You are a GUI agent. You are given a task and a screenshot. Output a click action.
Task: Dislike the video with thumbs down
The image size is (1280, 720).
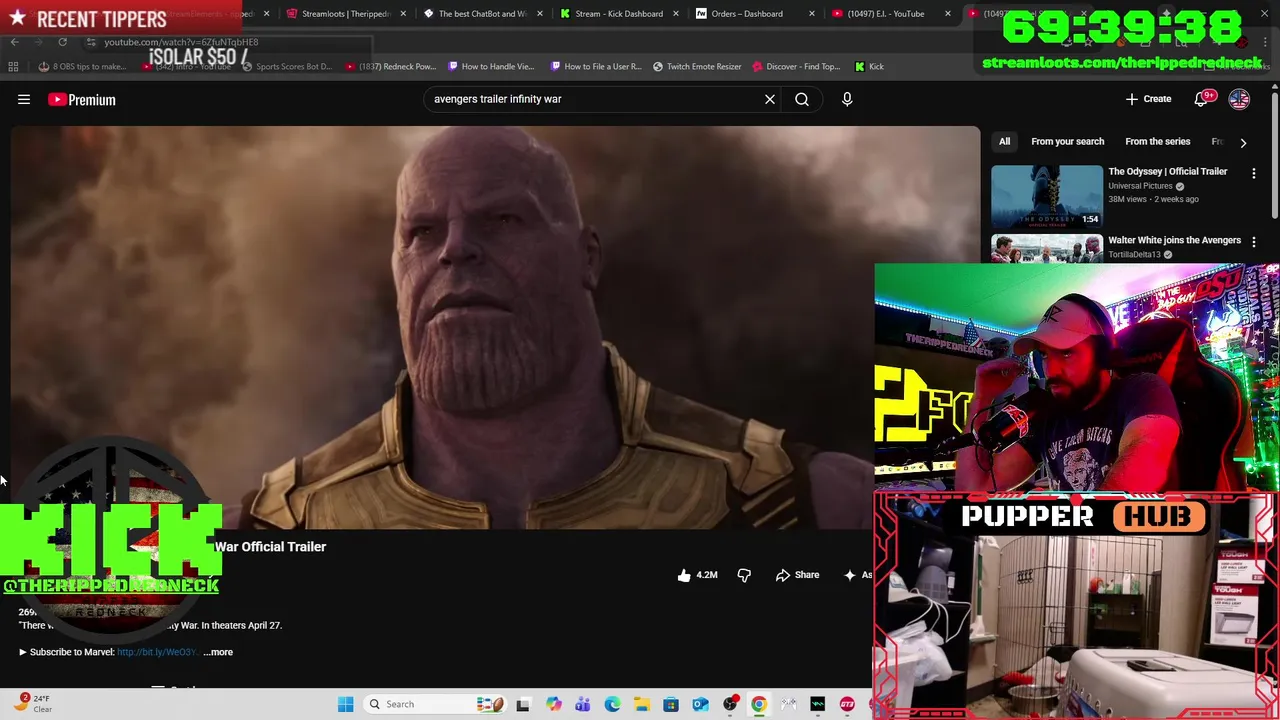[744, 575]
